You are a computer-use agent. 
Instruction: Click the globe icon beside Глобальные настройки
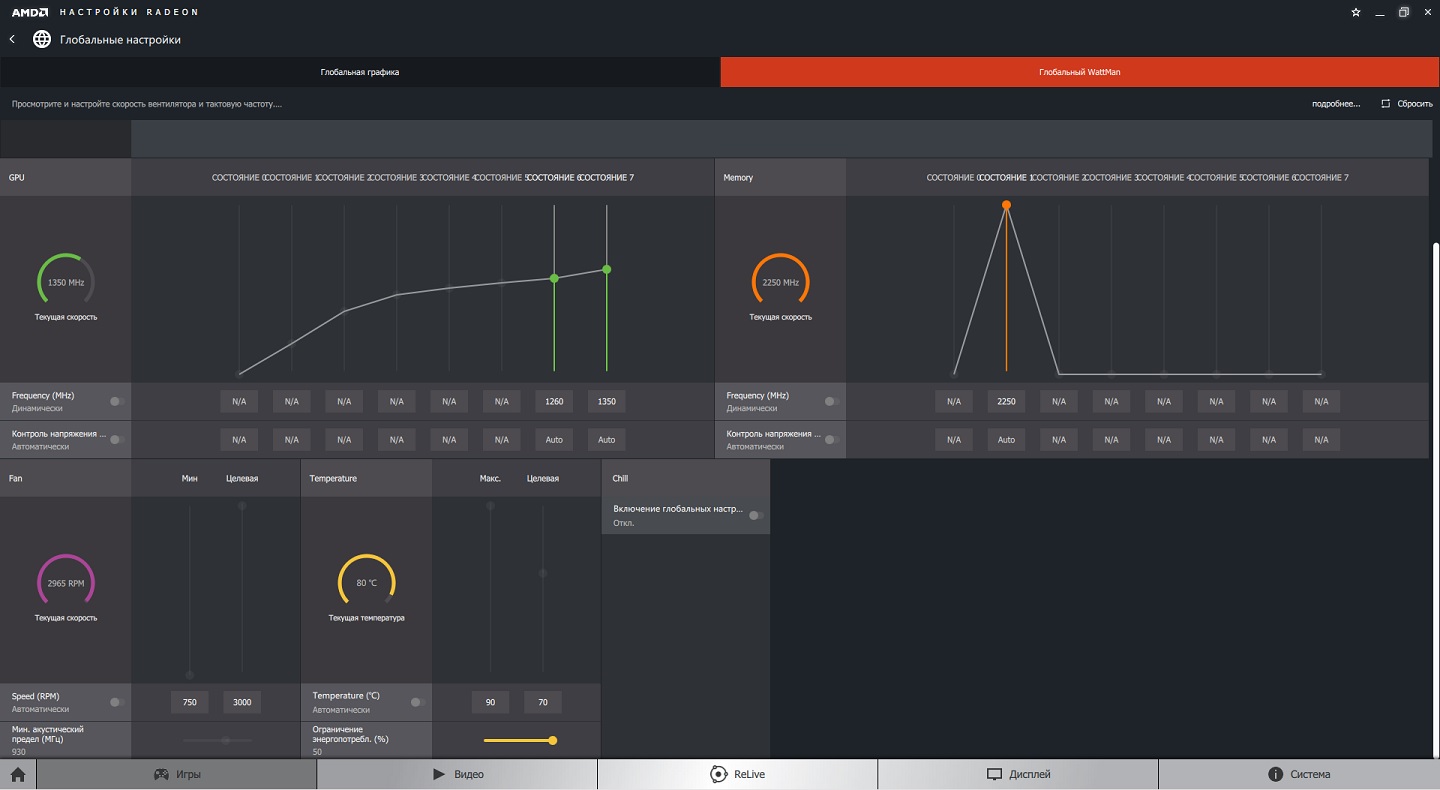tap(42, 40)
